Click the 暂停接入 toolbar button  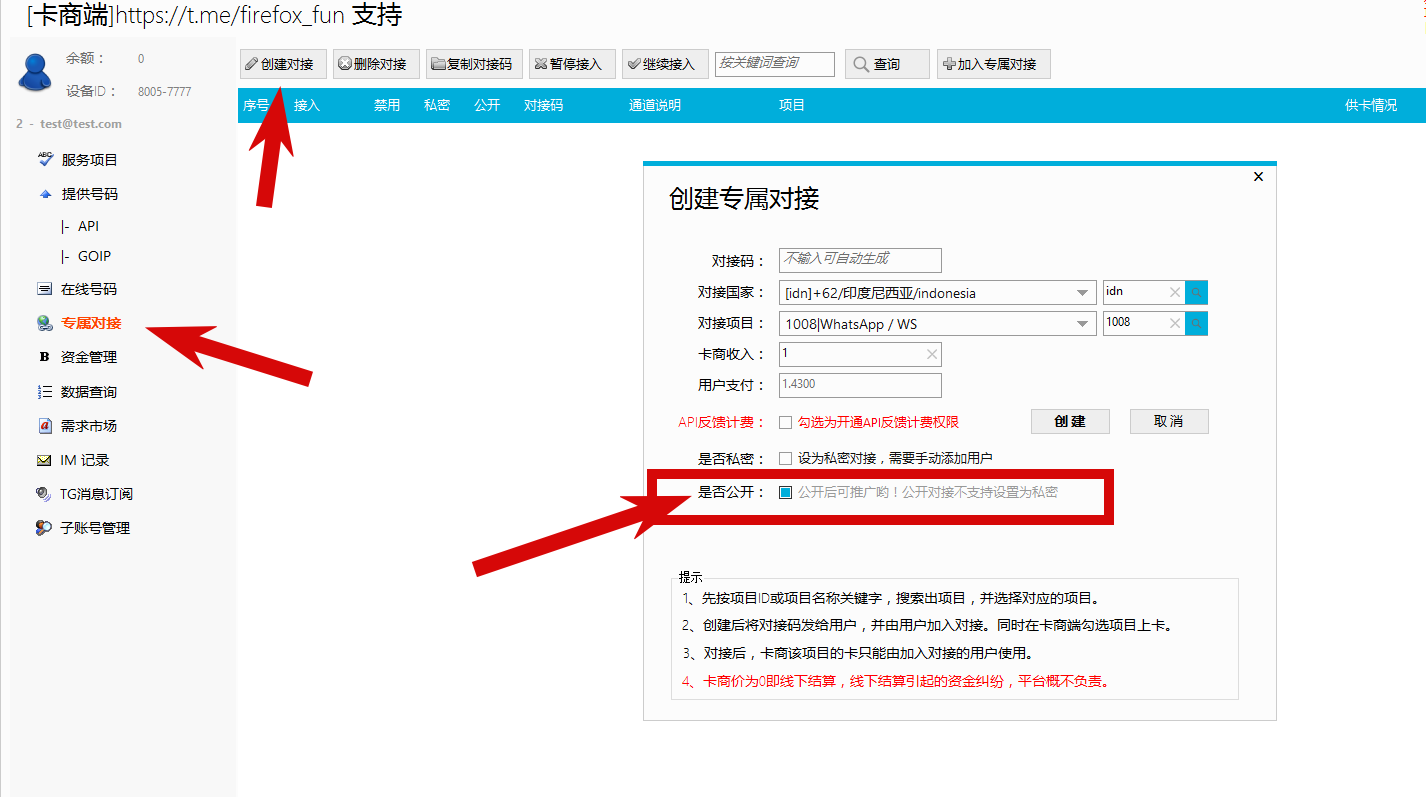pyautogui.click(x=572, y=64)
